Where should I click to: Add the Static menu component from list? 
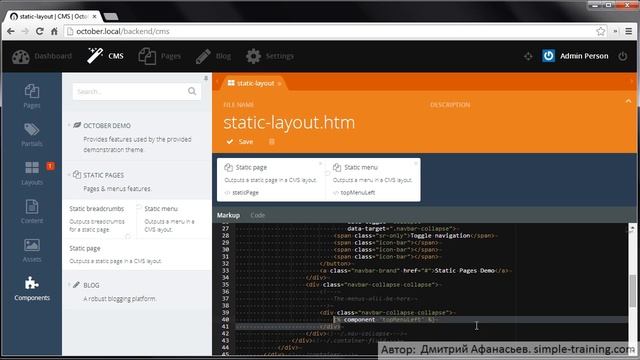[173, 219]
